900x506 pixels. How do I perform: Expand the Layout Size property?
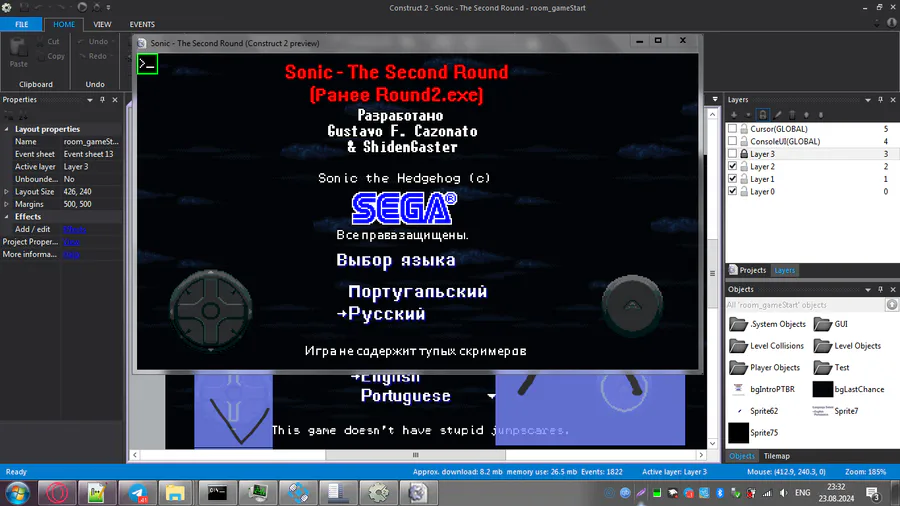[6, 192]
